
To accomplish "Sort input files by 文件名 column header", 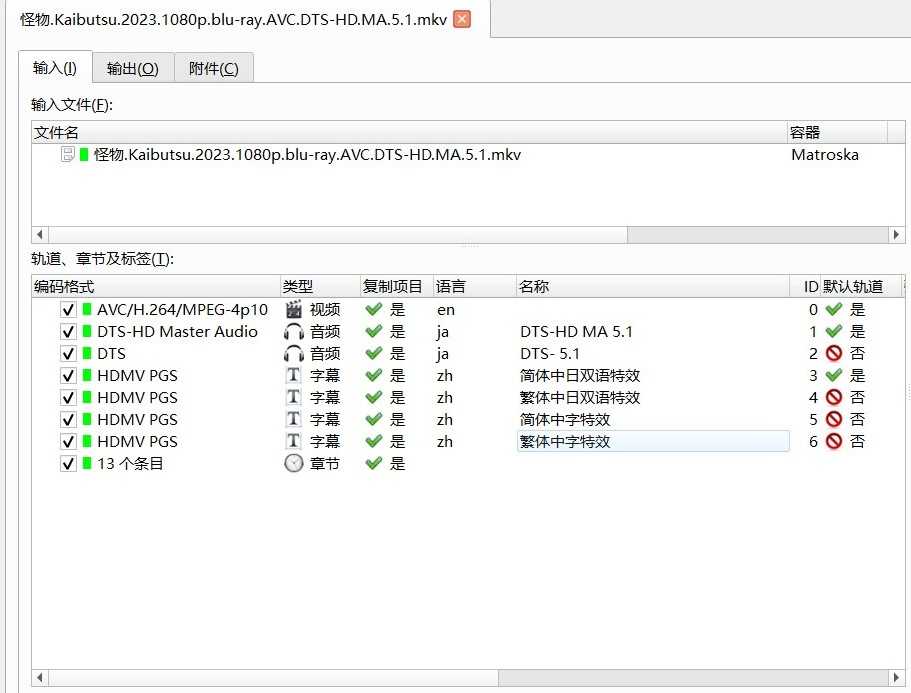I will click(409, 132).
